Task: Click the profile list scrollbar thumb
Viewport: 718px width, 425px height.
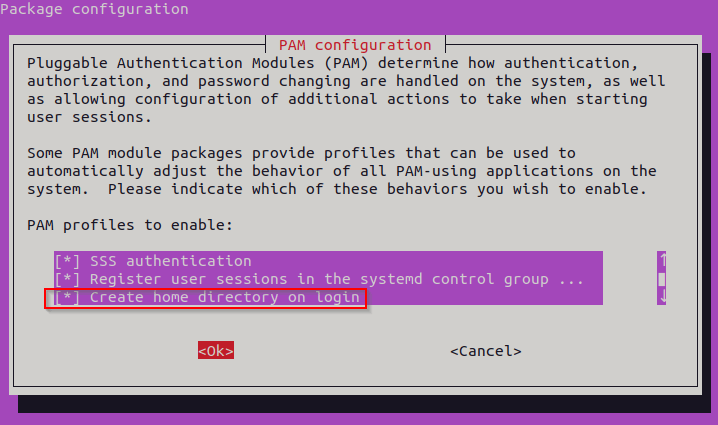Action: coord(662,280)
